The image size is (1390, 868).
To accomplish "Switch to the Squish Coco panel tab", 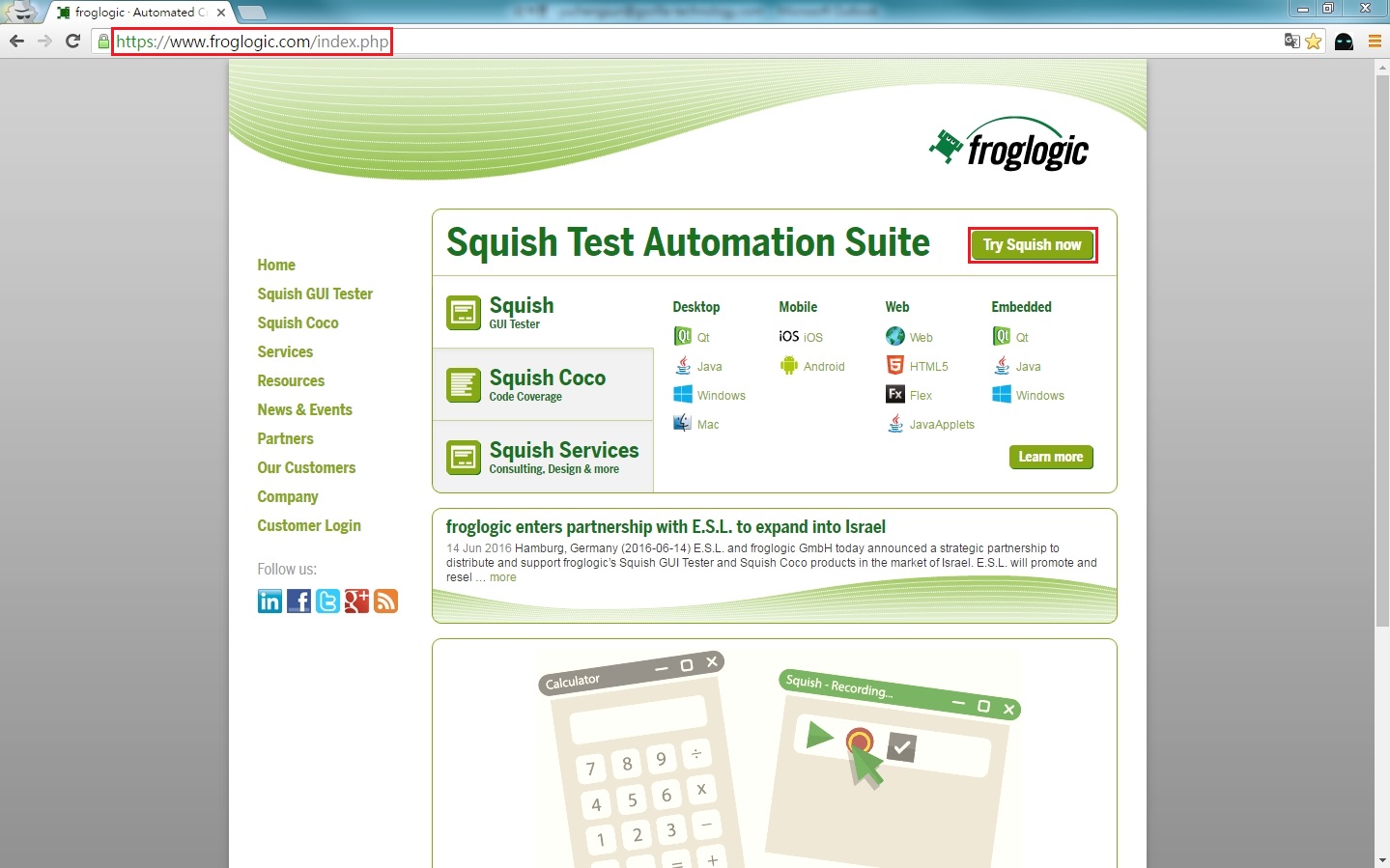I will pos(543,383).
